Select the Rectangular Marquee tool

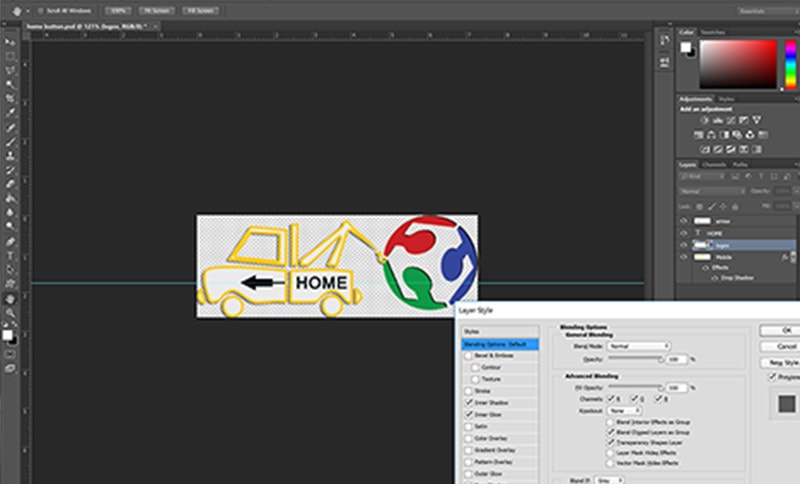point(10,56)
